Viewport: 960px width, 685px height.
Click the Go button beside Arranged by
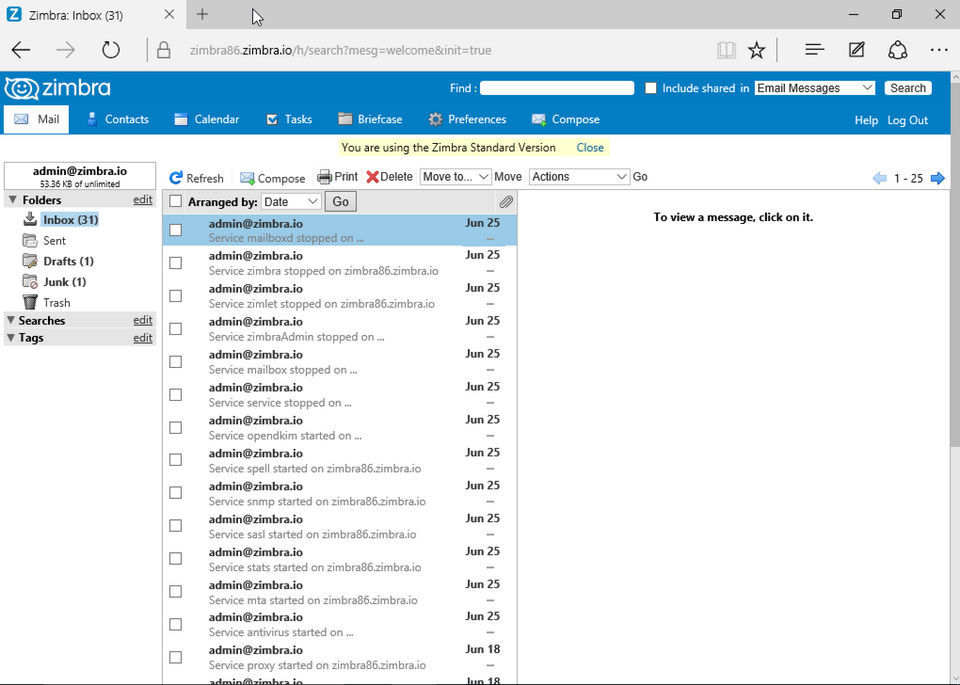pyautogui.click(x=340, y=201)
